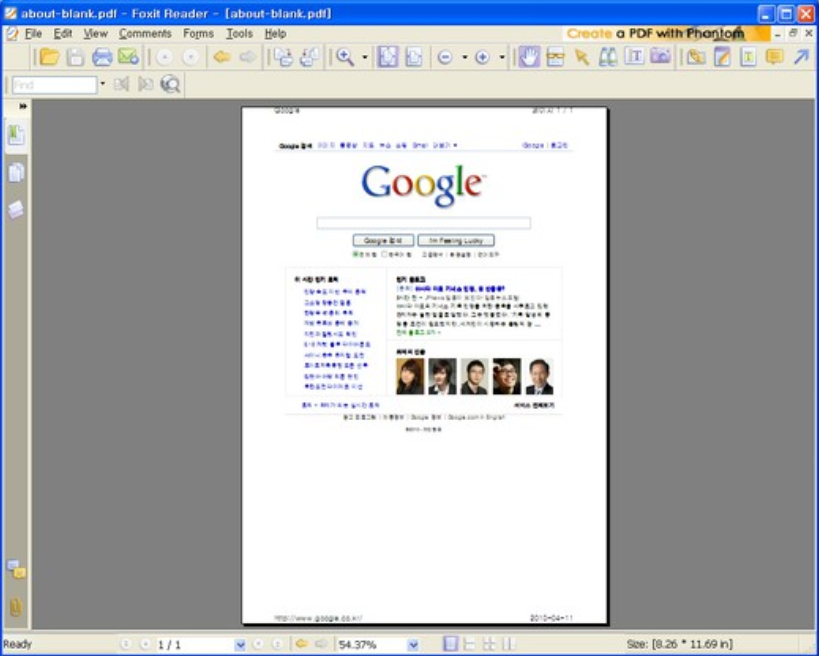Select the Zoom magnifier tool
The height and width of the screenshot is (656, 819).
click(345, 56)
